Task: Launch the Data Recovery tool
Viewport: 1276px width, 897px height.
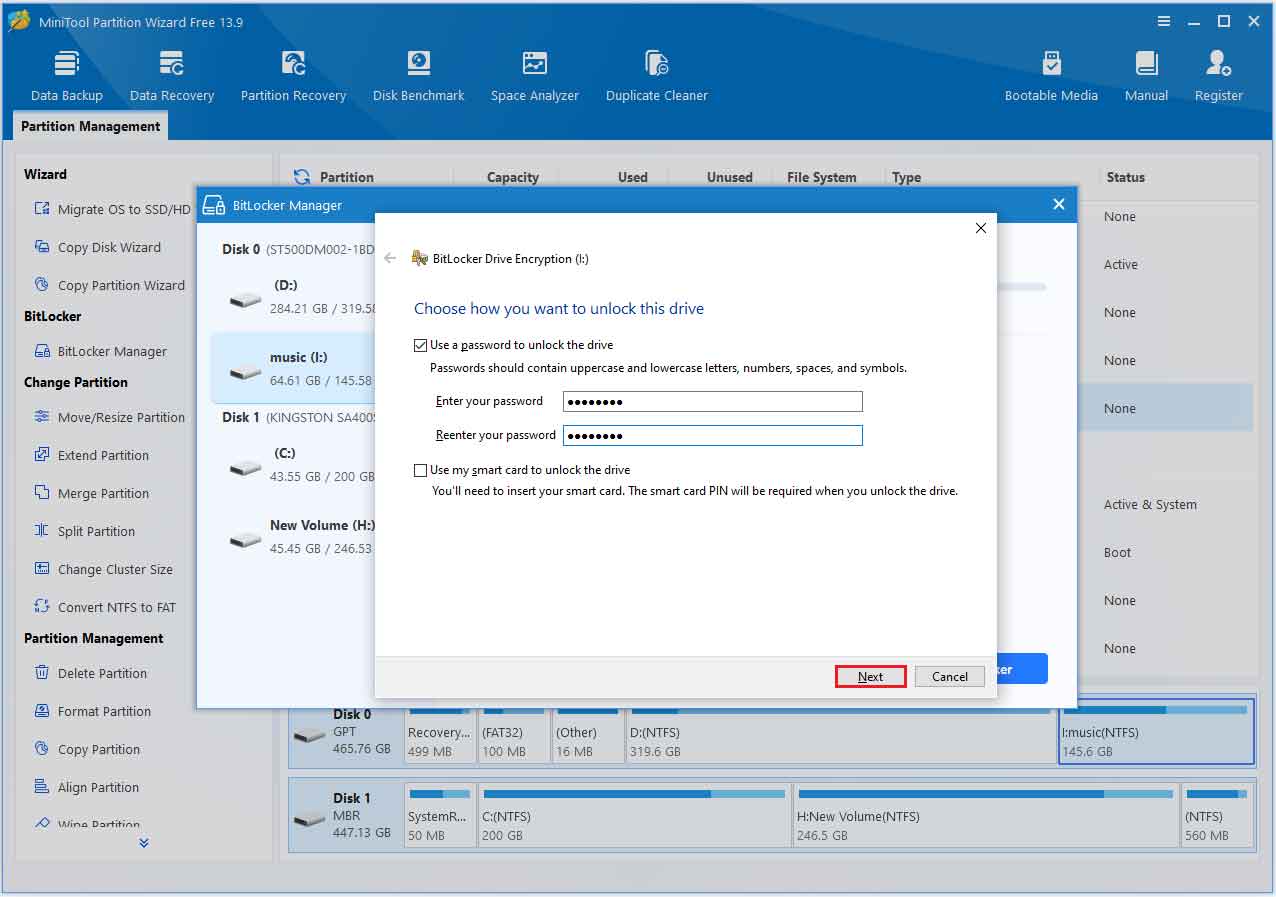Action: 172,77
